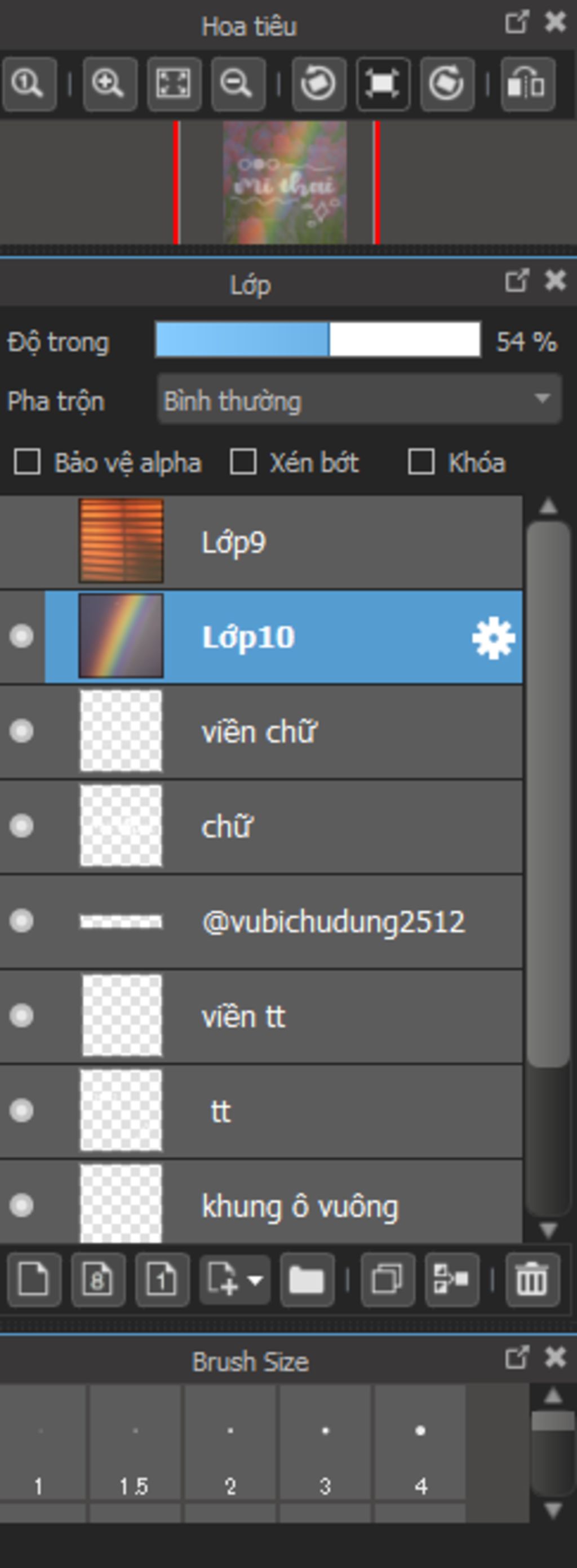Hide the viền chữ layer
The height and width of the screenshot is (1568, 577).
[21, 731]
